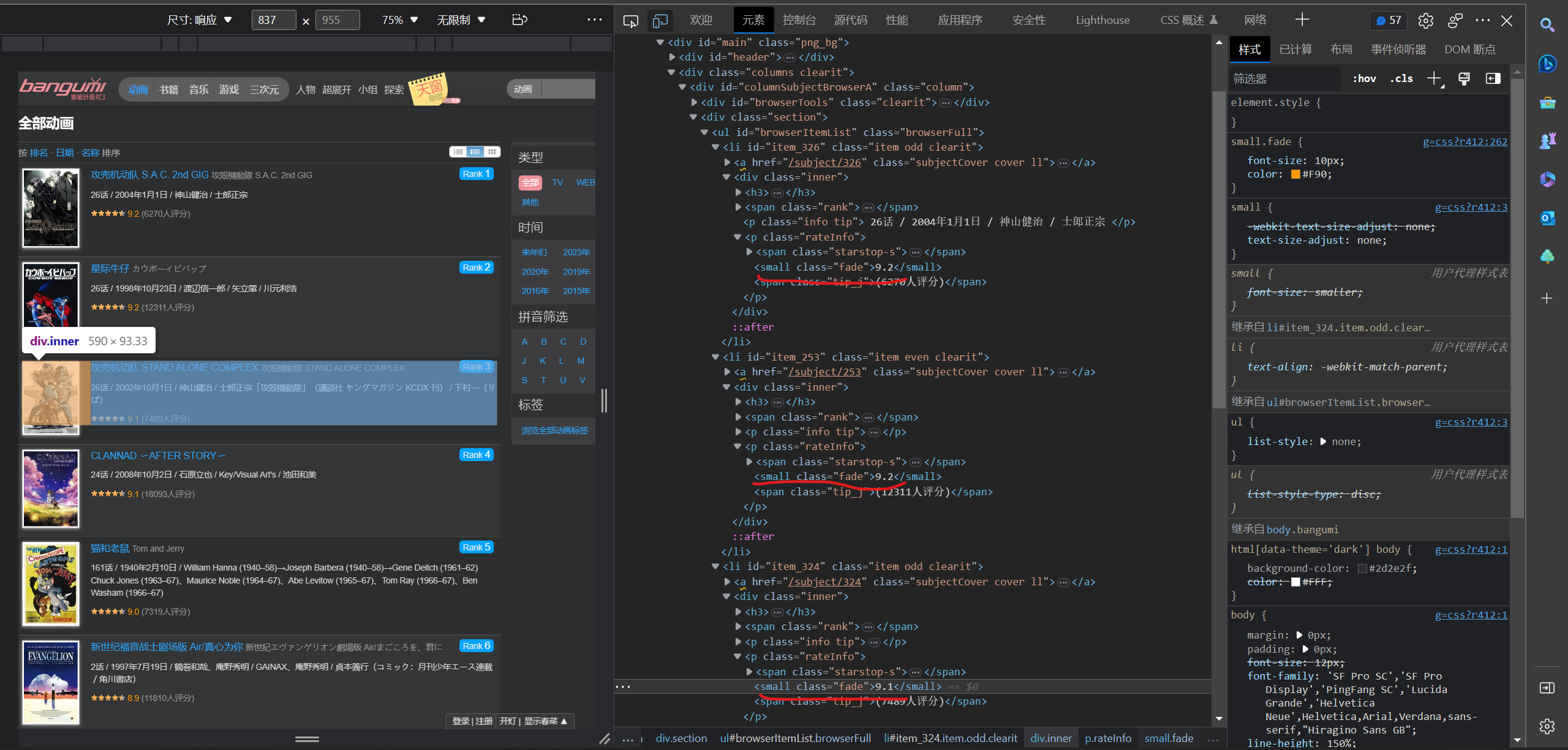This screenshot has height=750, width=1568.
Task: Switch to the 已计算 styles tab
Action: coord(1295,50)
